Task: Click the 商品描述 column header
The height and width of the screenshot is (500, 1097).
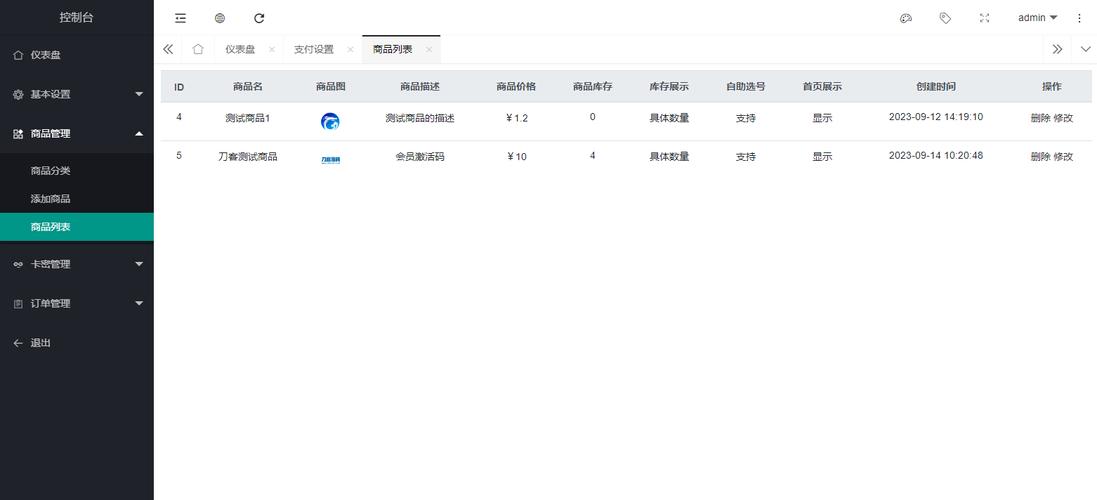Action: pos(420,87)
